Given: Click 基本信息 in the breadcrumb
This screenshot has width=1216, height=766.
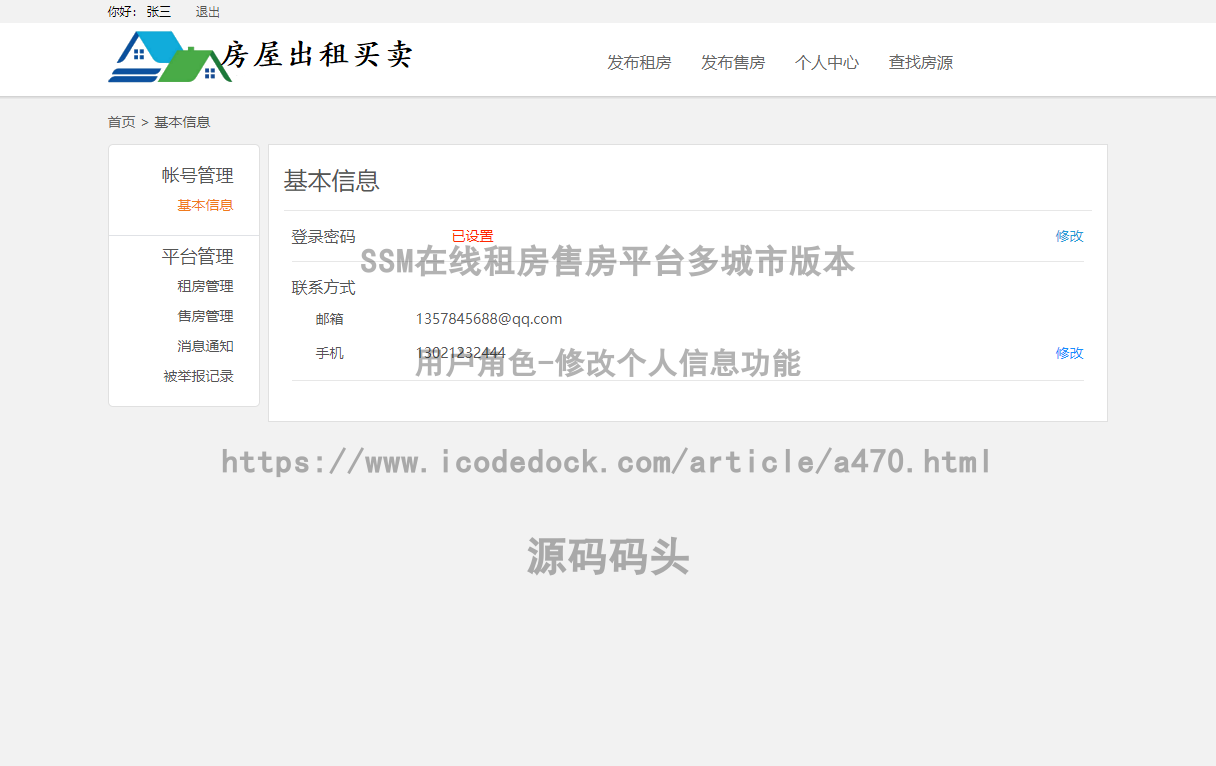Looking at the screenshot, I should click(182, 121).
